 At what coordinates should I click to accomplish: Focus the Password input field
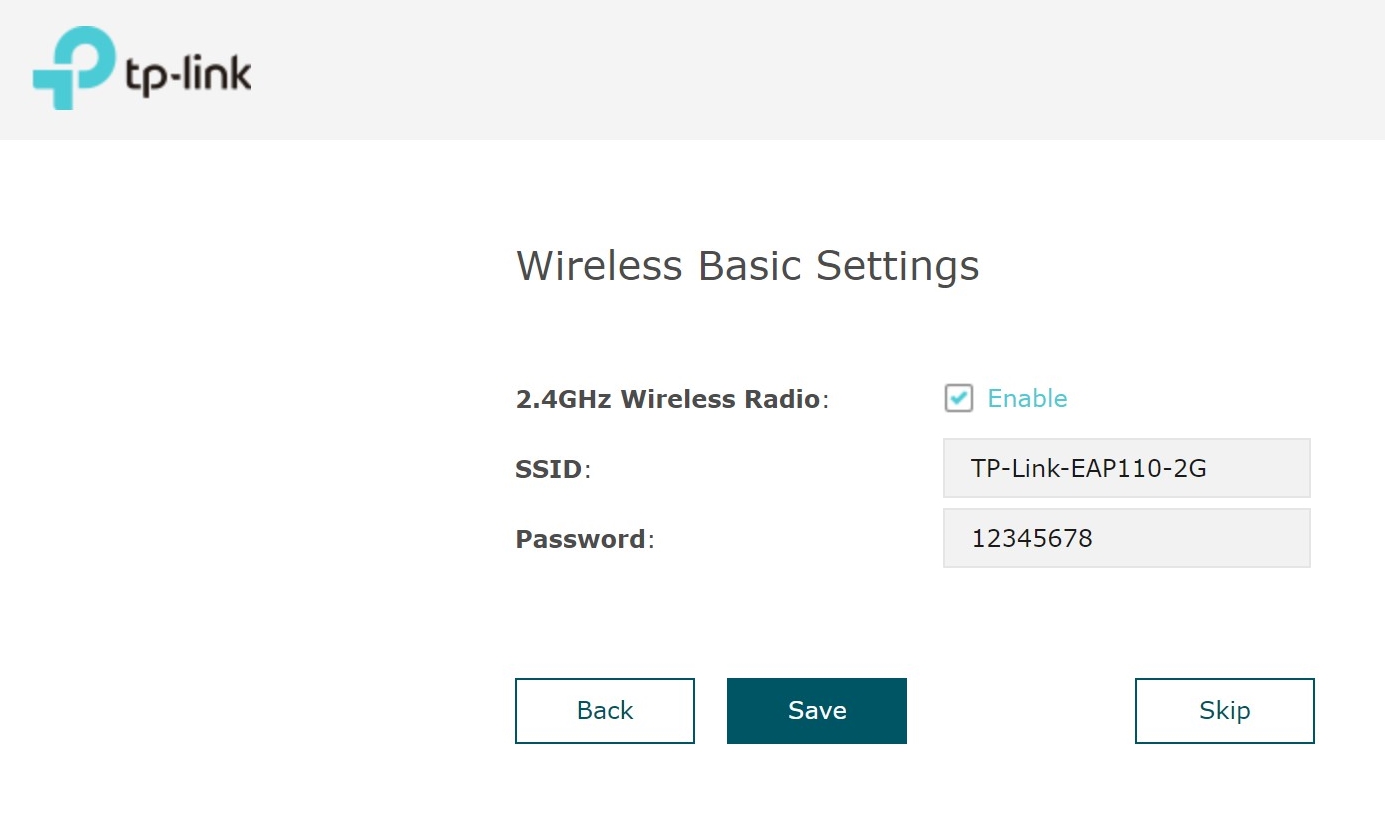(1126, 538)
